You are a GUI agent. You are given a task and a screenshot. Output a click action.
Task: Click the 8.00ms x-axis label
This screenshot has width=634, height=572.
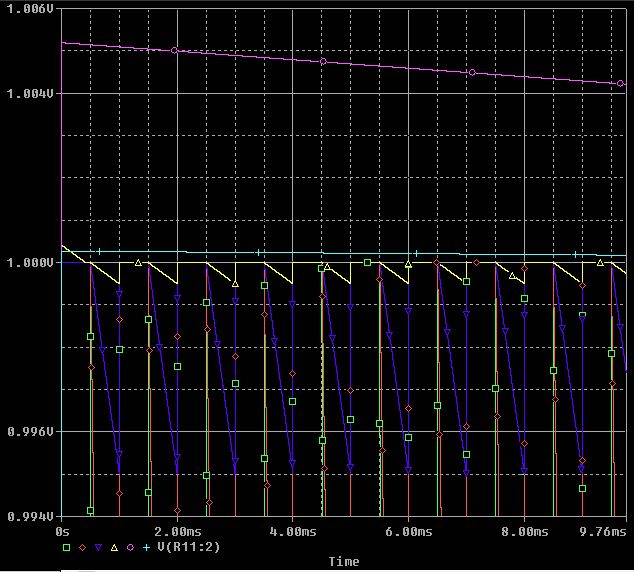pos(524,531)
